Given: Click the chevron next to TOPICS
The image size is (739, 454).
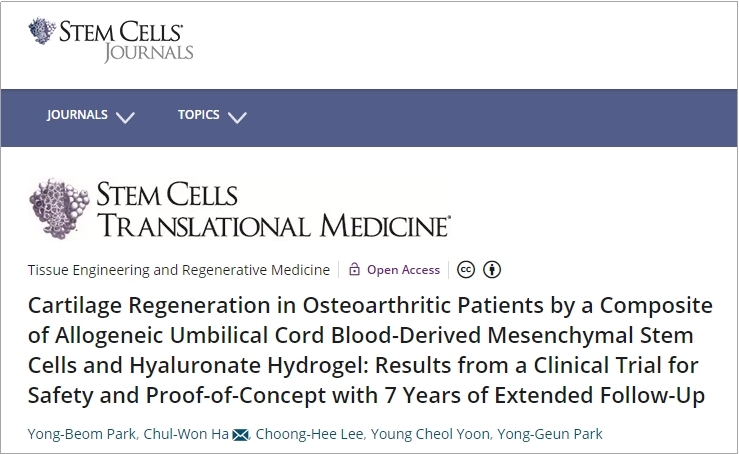Looking at the screenshot, I should [x=237, y=117].
